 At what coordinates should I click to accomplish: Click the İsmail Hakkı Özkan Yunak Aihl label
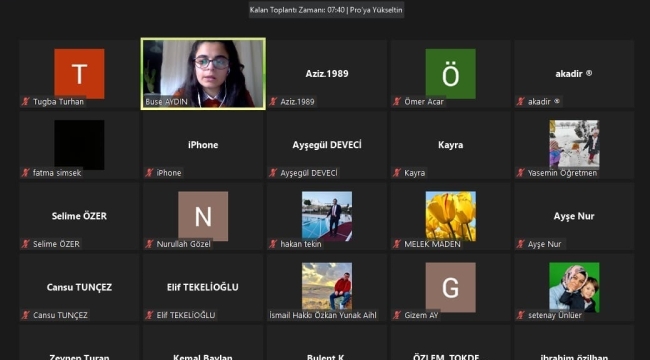click(323, 315)
